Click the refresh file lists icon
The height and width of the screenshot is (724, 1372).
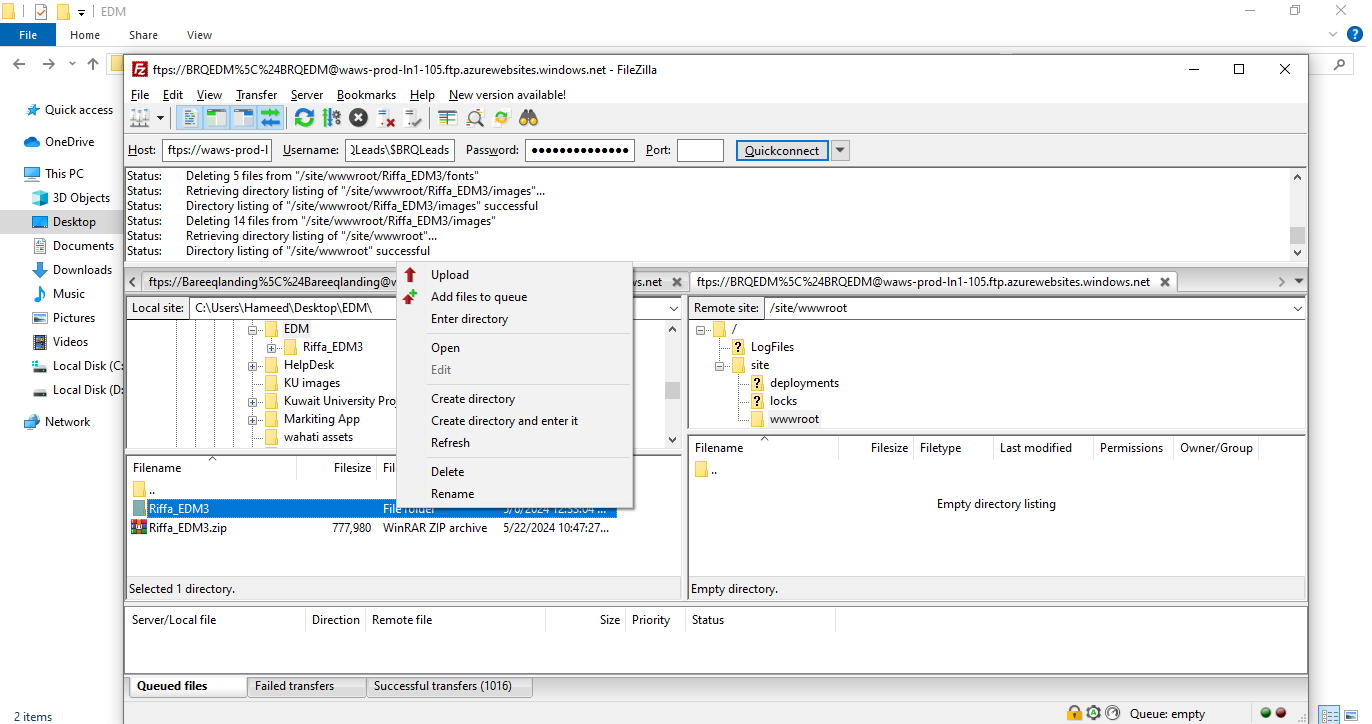[304, 118]
